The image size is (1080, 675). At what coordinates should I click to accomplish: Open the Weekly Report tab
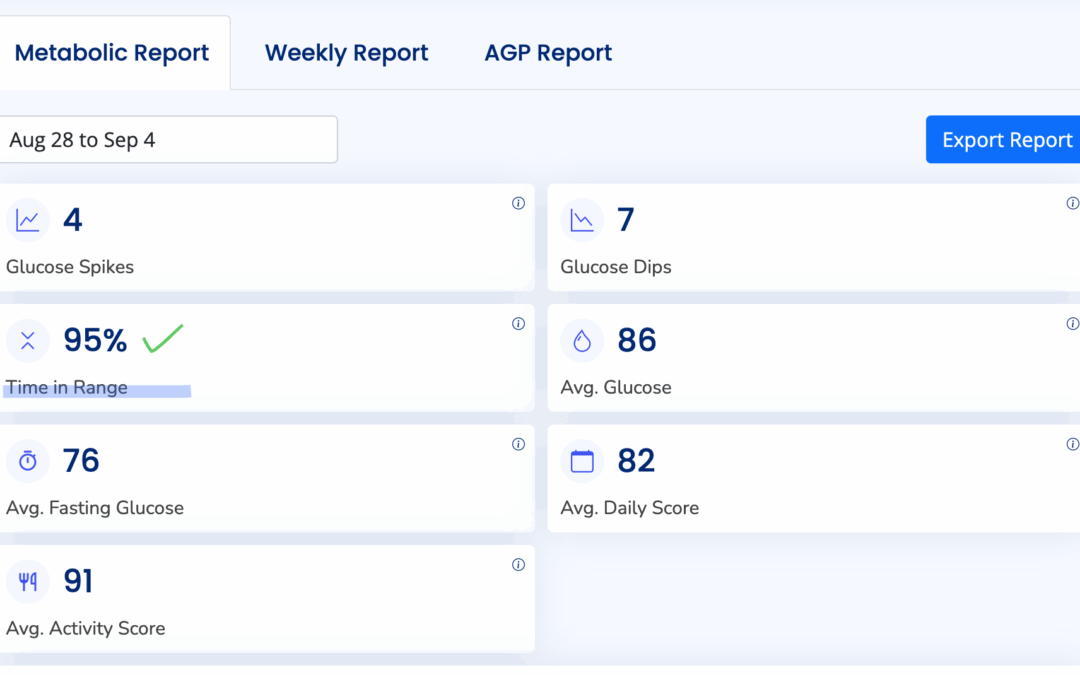[x=346, y=53]
